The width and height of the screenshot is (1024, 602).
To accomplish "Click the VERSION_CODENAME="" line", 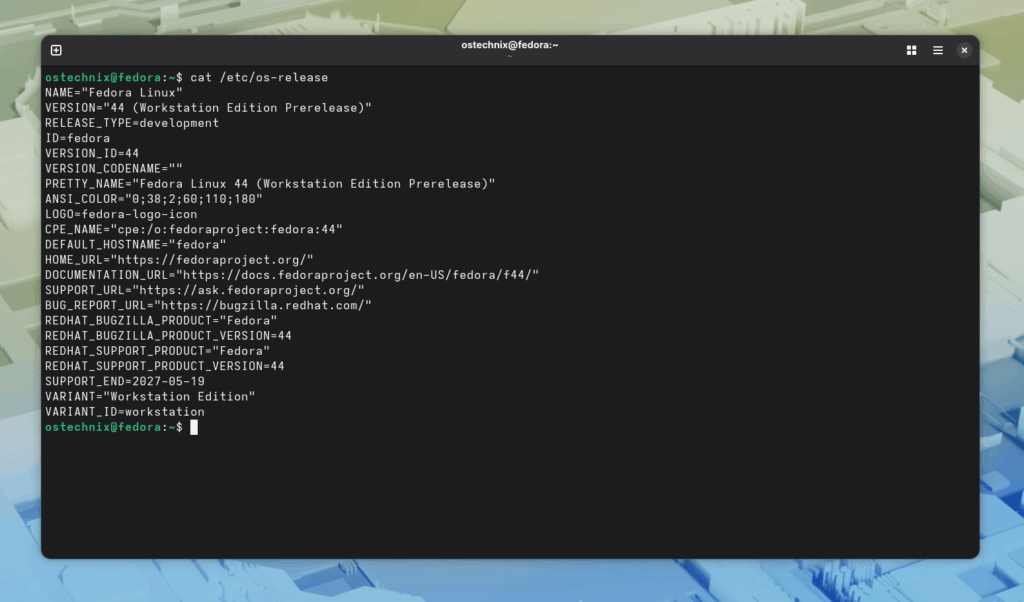I will [x=114, y=168].
